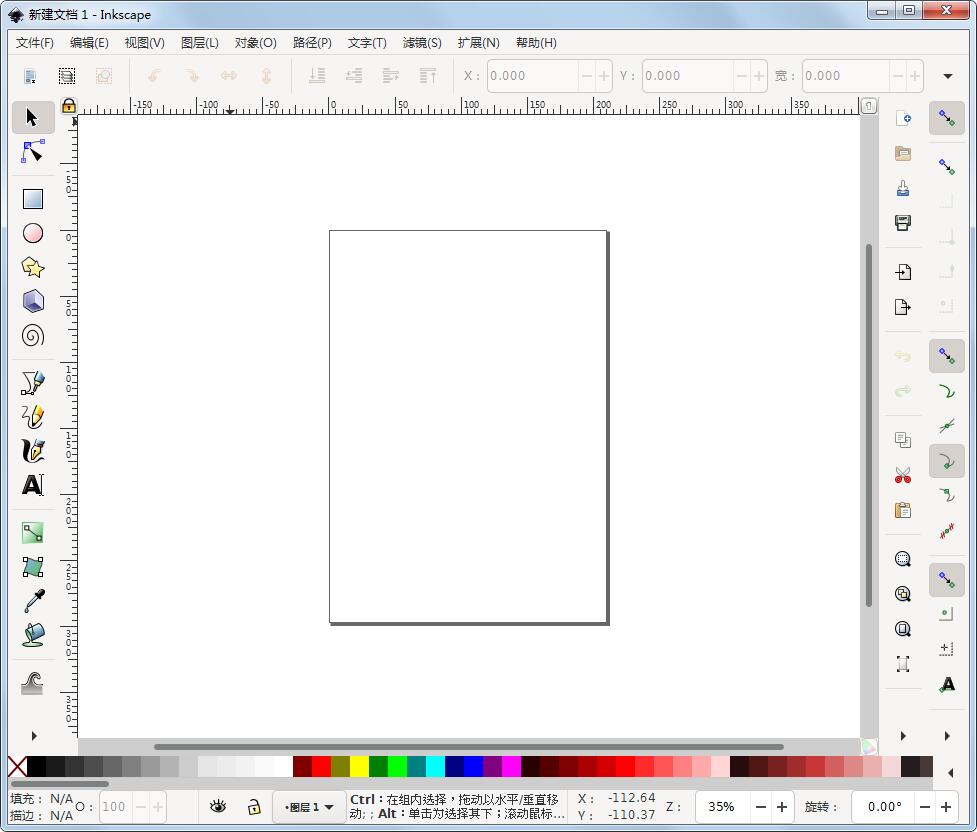Select the Text tool
The image size is (977, 832).
32,484
